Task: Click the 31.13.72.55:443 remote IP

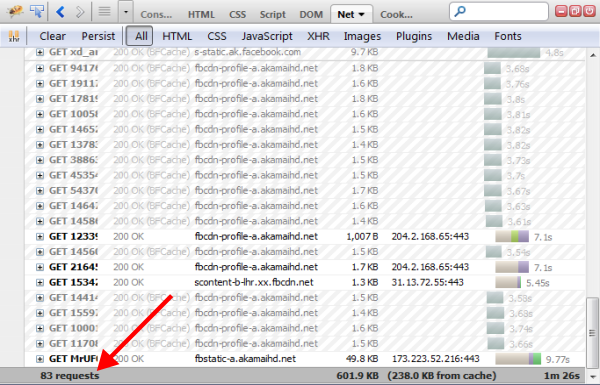Action: point(427,282)
